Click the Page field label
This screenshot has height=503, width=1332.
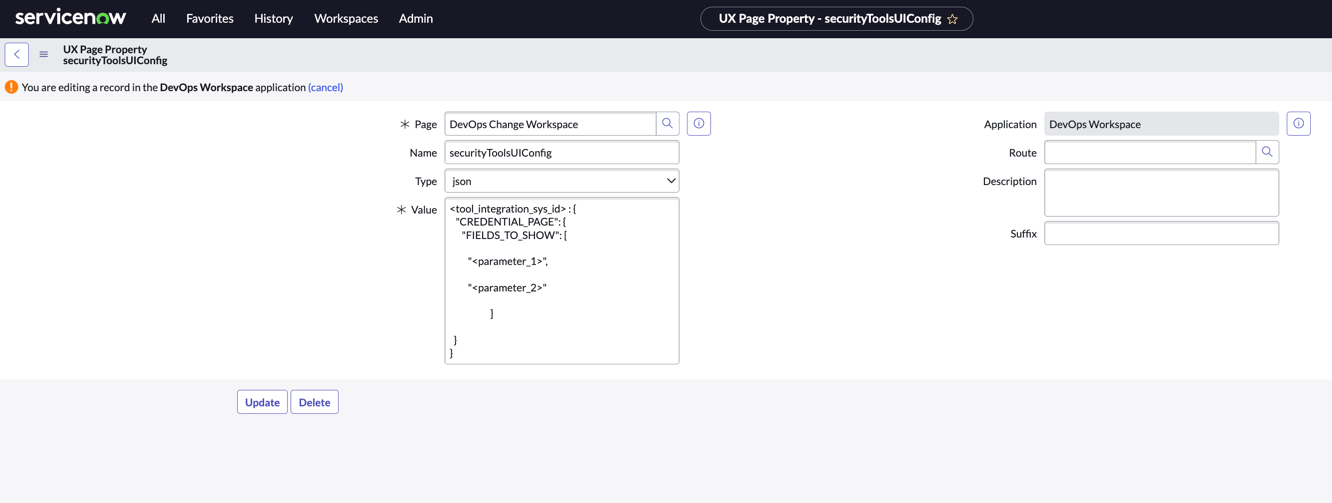tap(426, 124)
